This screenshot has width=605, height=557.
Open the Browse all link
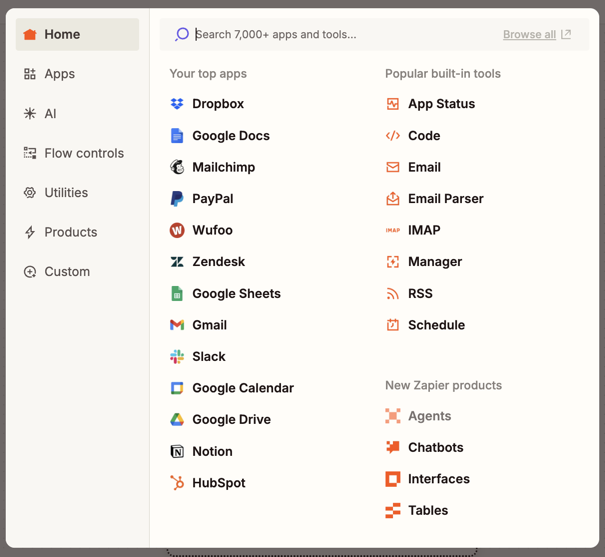[529, 34]
